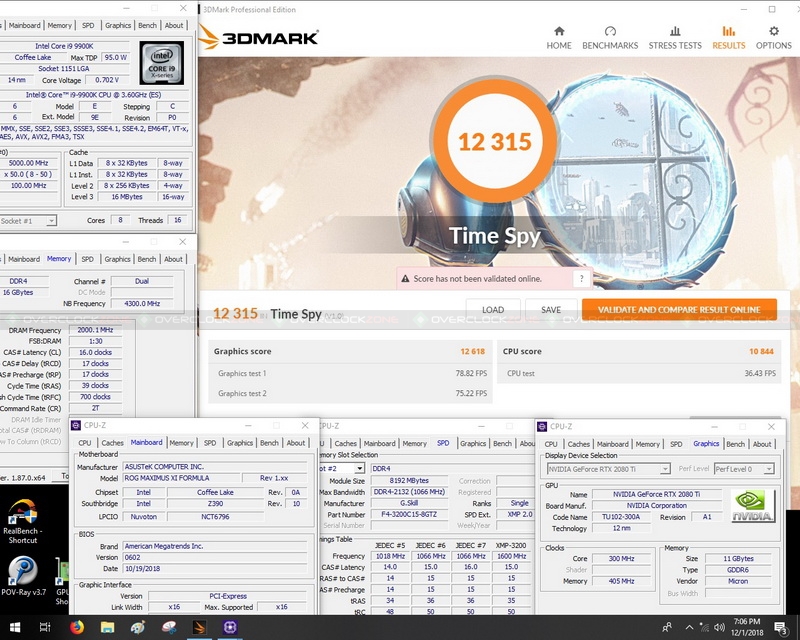800x640 pixels.
Task: Click the question mark beside the validation warning
Action: tap(581, 279)
